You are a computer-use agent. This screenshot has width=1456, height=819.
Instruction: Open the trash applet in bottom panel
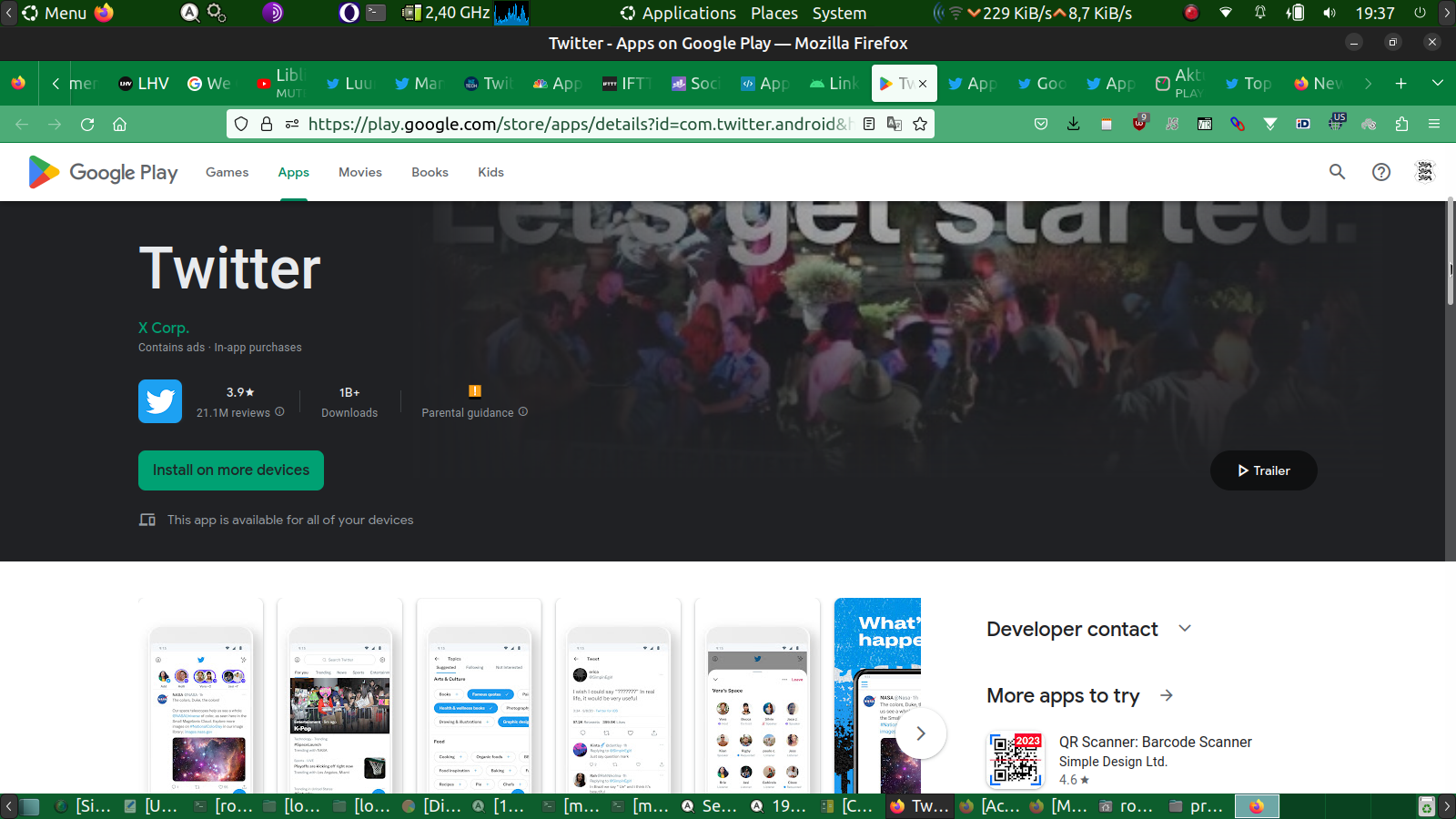click(1427, 806)
